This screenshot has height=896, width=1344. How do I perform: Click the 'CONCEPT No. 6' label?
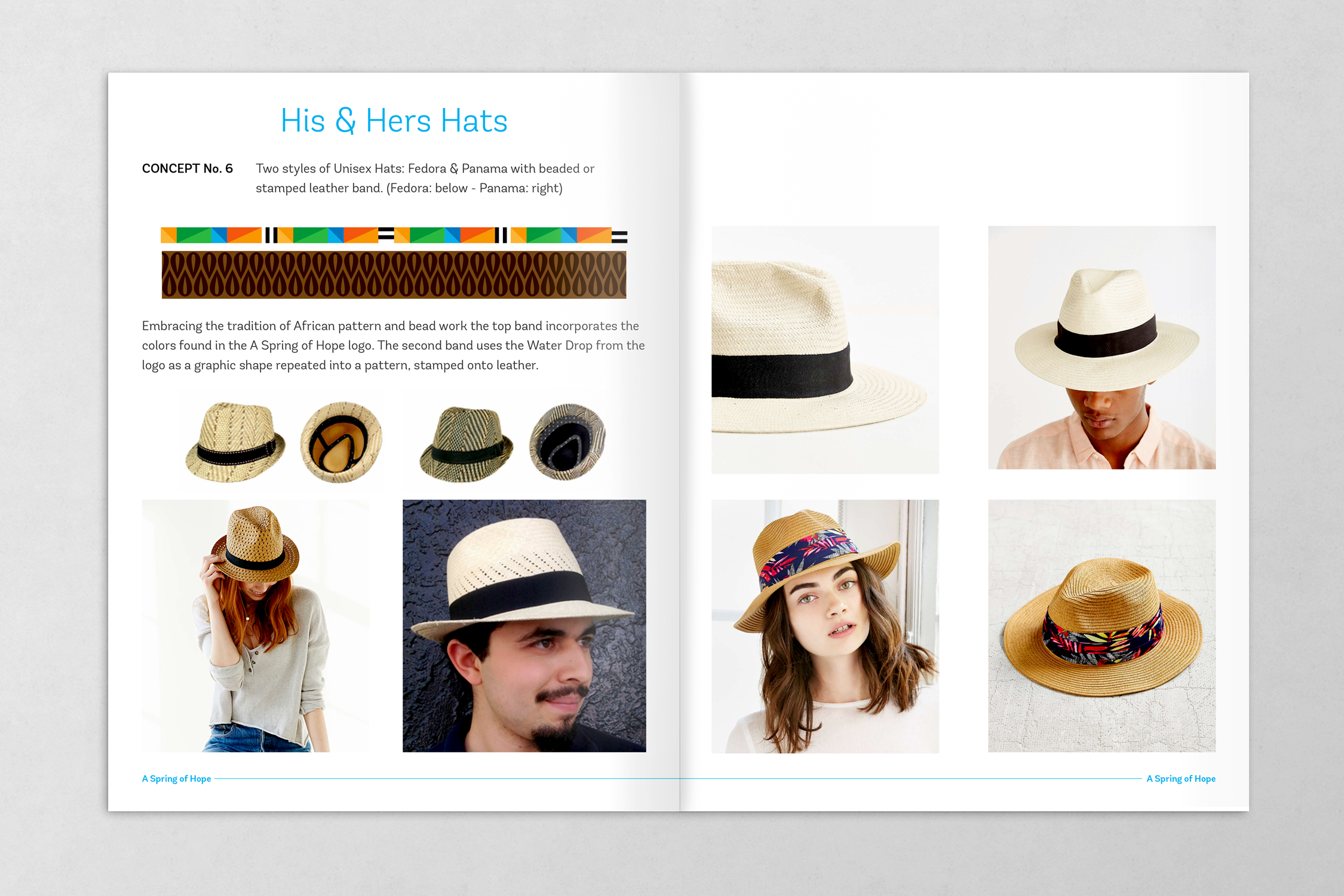pyautogui.click(x=187, y=168)
